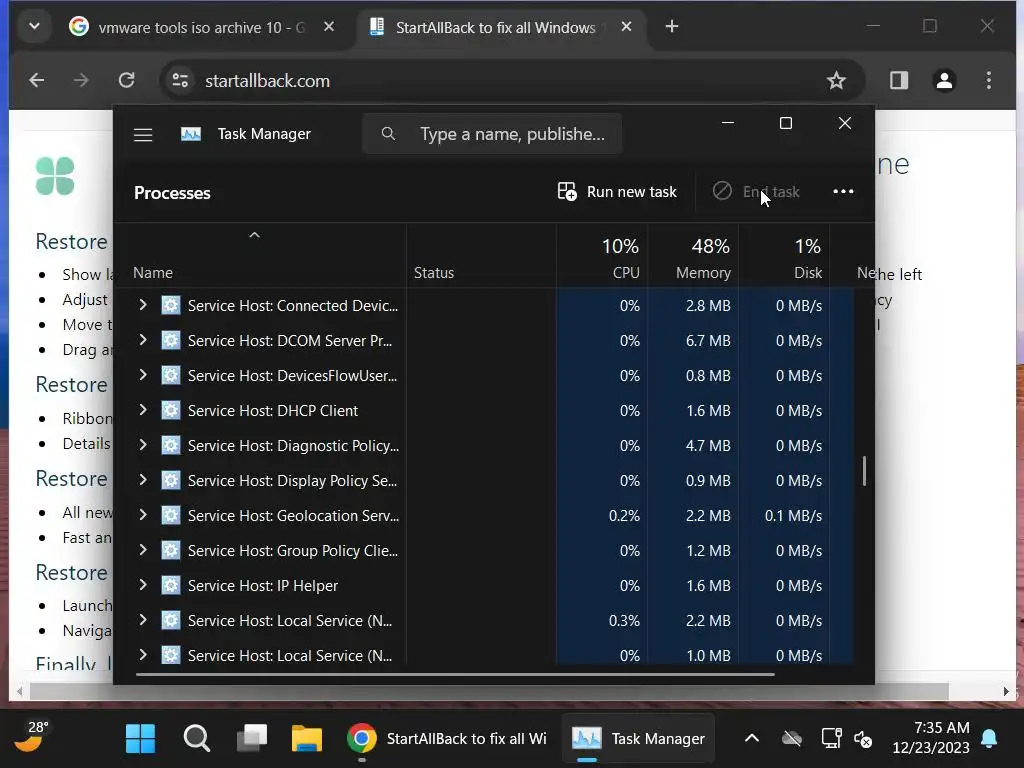1024x768 pixels.
Task: Expand Service Host: Connected Devices row
Action: tap(142, 305)
